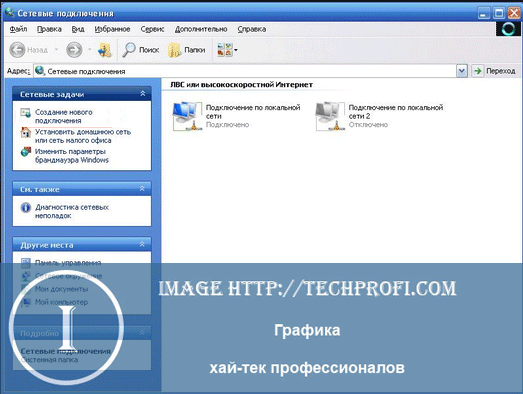Screen dimensions: 523x394
Task: Click the new connection wizard icon
Action: (25, 113)
